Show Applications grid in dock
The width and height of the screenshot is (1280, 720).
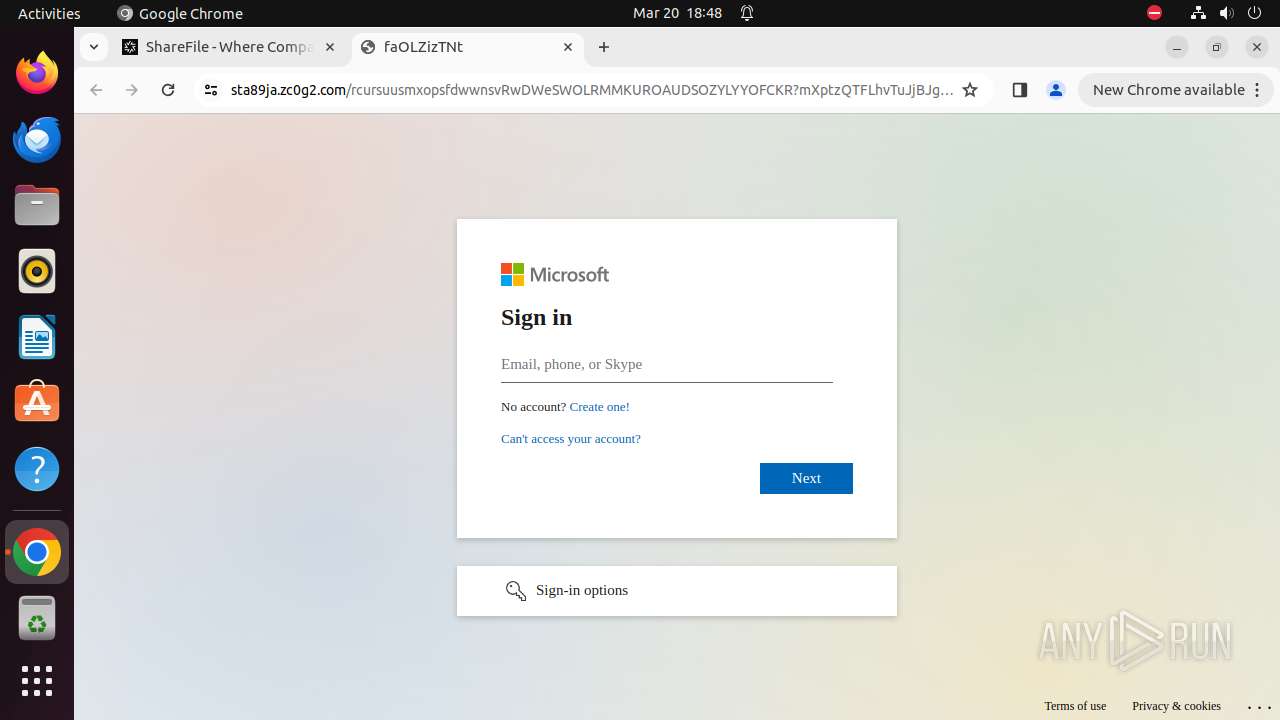37,681
